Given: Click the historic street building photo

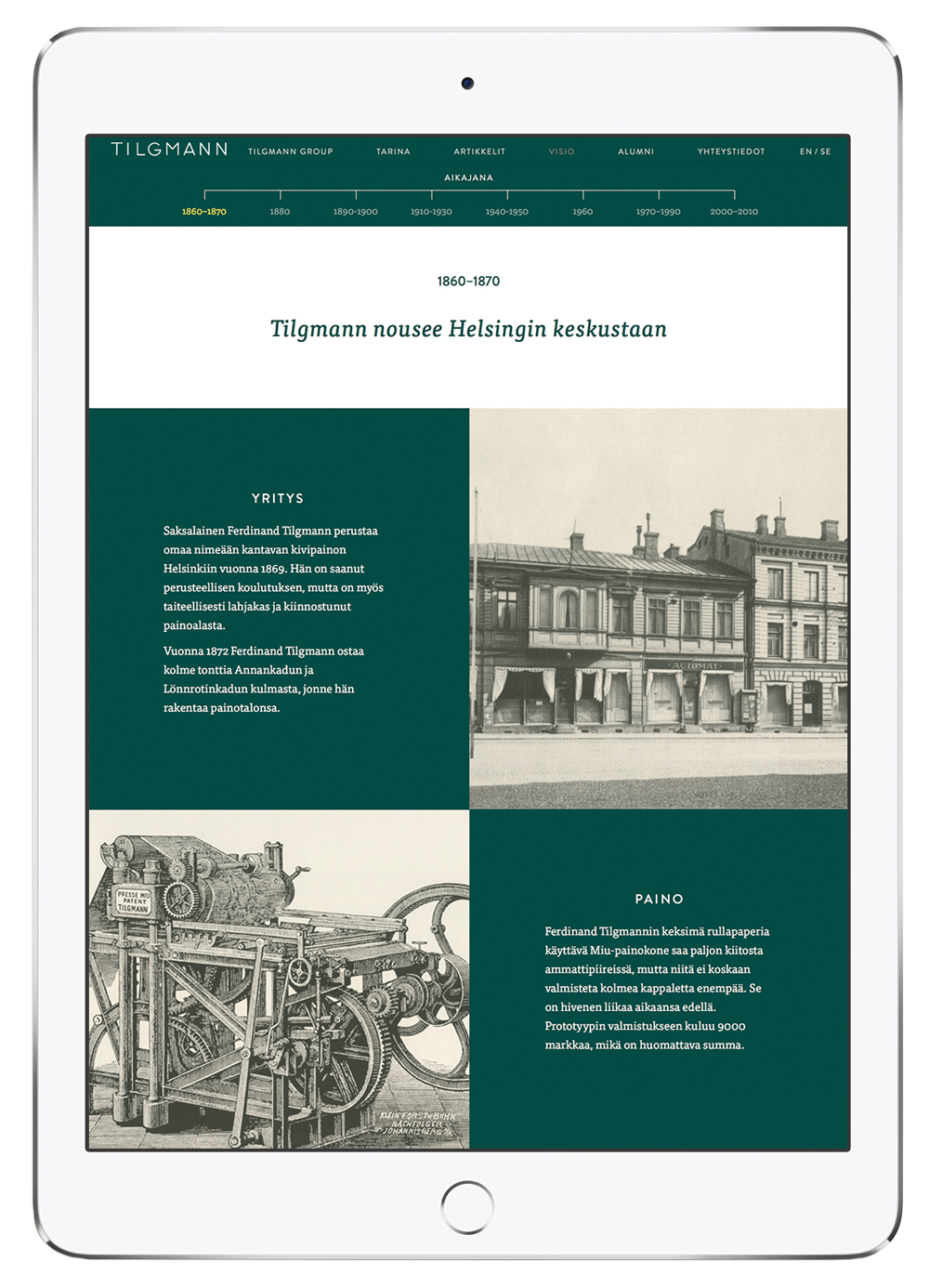Looking at the screenshot, I should click(659, 609).
